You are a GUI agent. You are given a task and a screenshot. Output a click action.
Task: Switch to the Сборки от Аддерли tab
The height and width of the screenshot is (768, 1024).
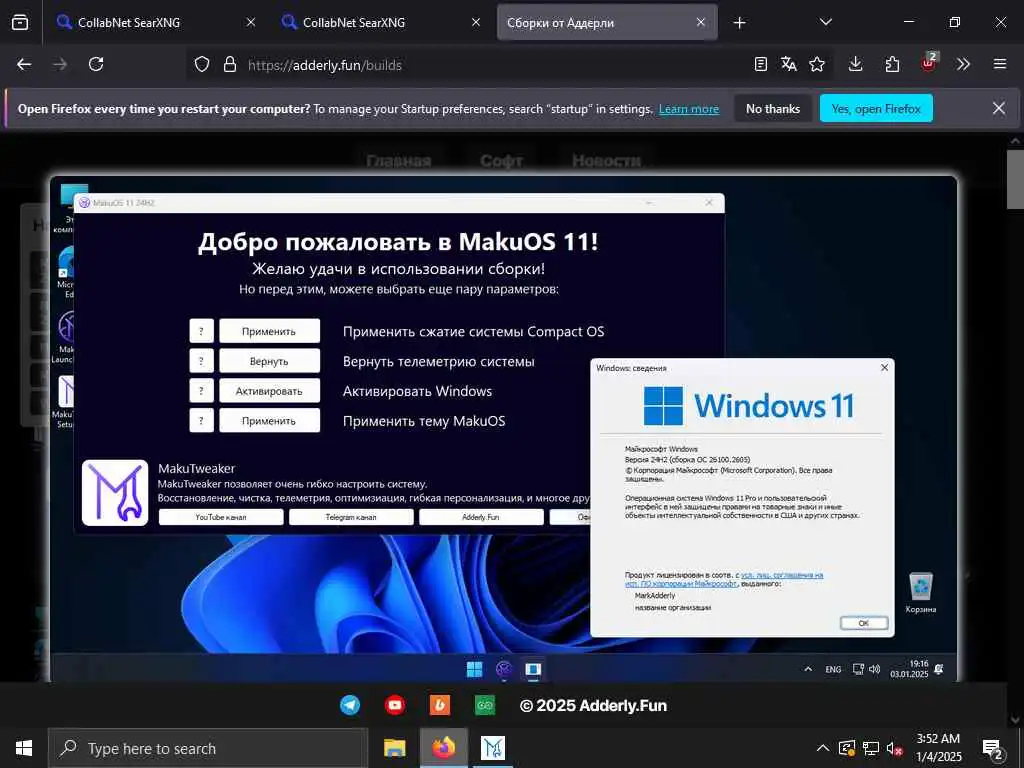point(607,22)
